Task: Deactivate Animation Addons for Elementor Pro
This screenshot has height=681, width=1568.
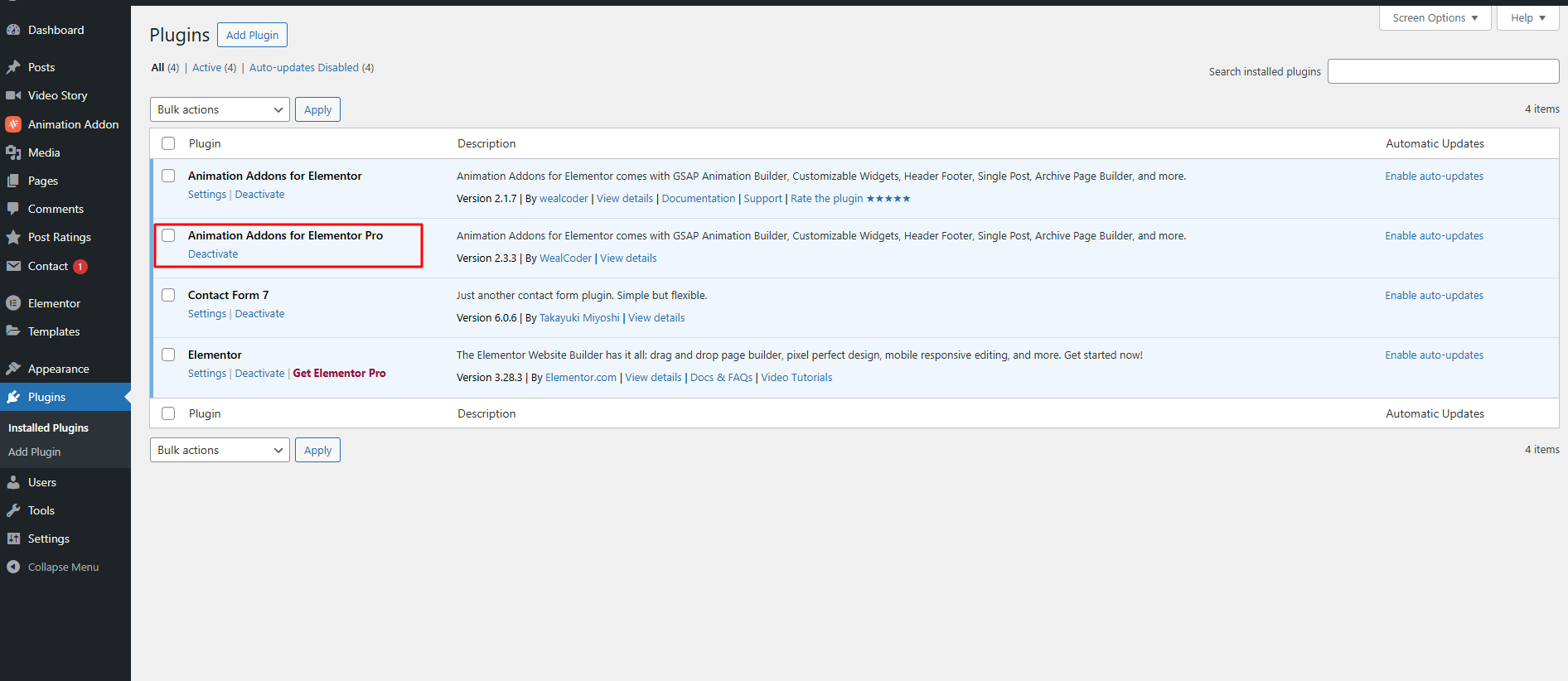Action: coord(213,254)
